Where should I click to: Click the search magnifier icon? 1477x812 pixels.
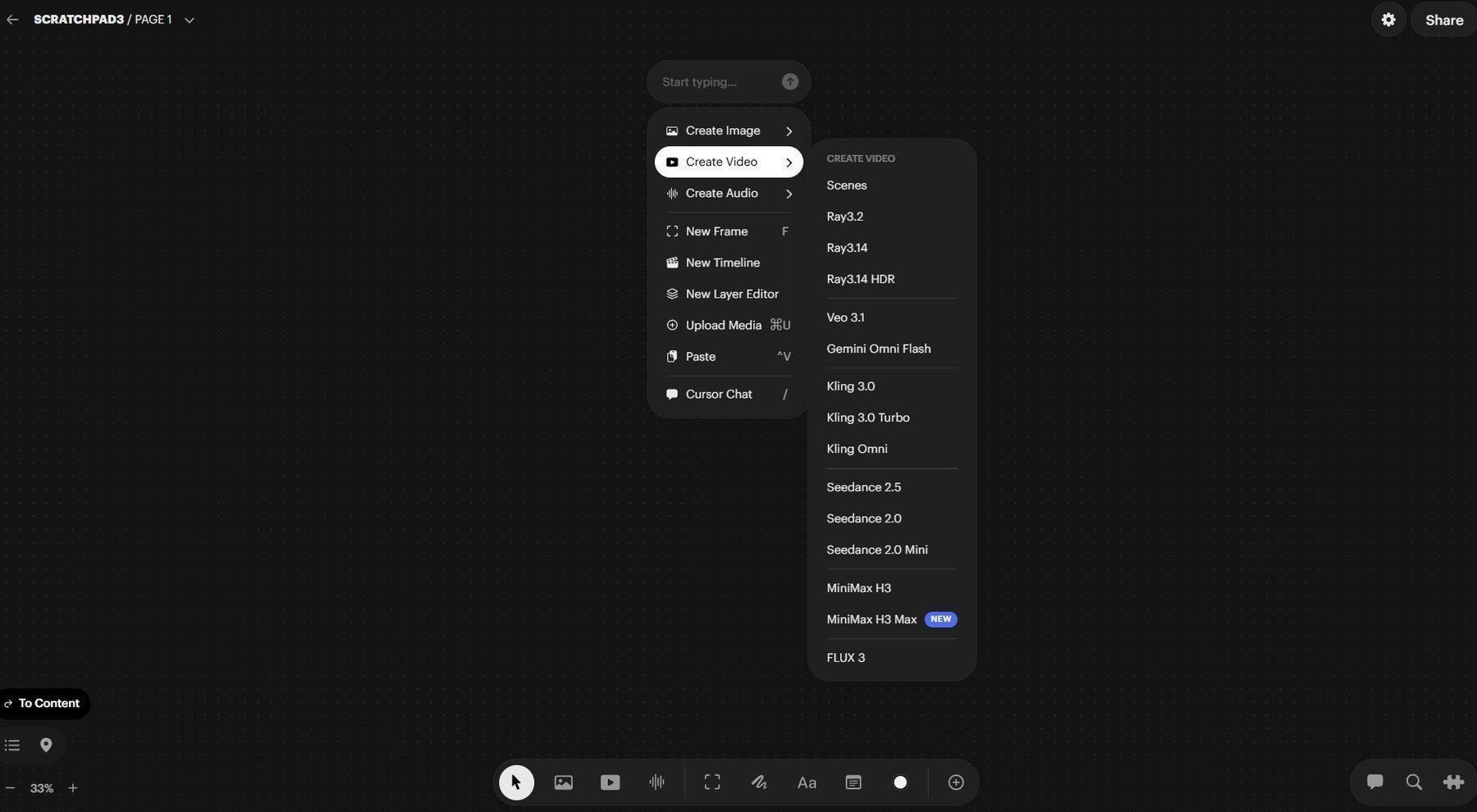point(1414,782)
